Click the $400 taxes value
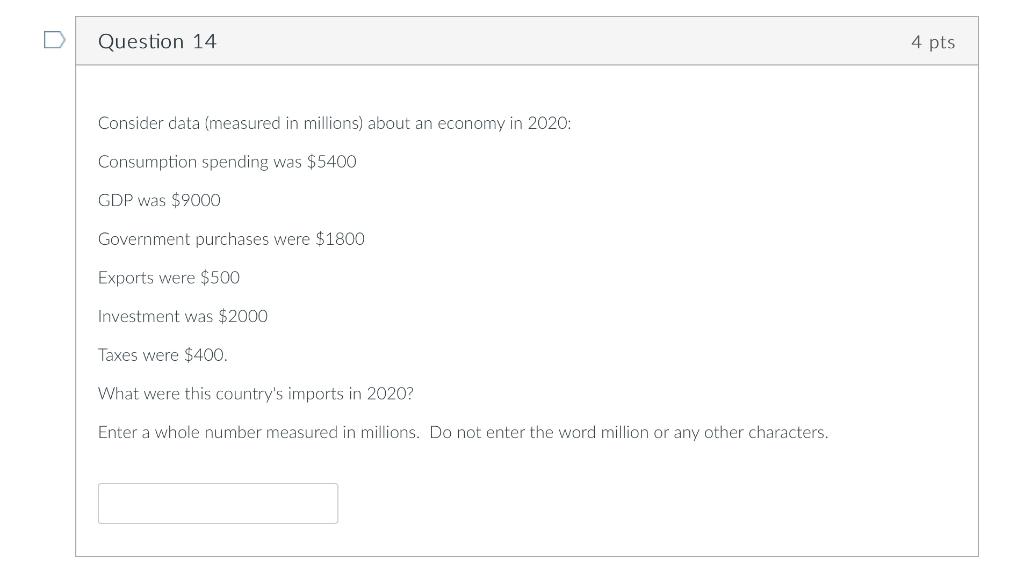This screenshot has height=576, width=1024. [x=205, y=355]
